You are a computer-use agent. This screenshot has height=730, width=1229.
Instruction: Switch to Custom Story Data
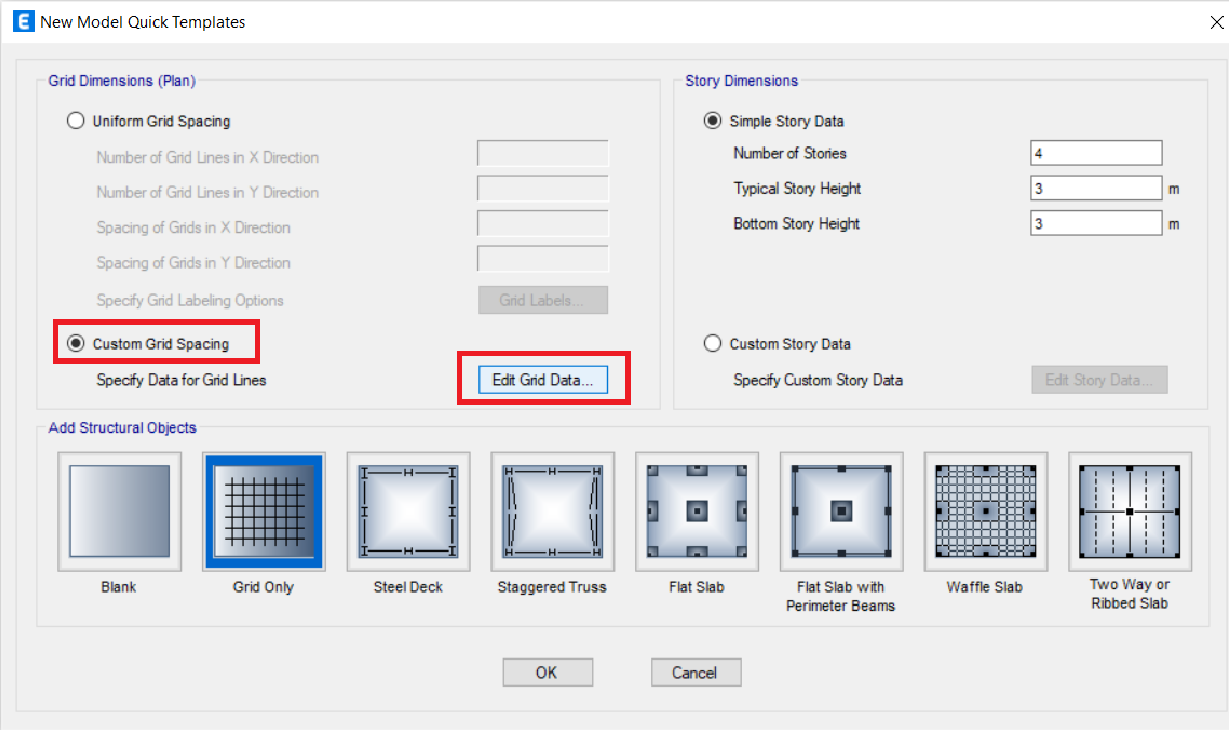point(712,343)
